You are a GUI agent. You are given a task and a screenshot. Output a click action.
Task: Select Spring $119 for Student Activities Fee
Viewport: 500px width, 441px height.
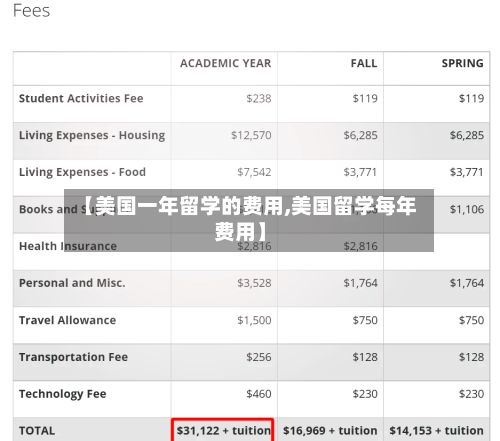(471, 98)
